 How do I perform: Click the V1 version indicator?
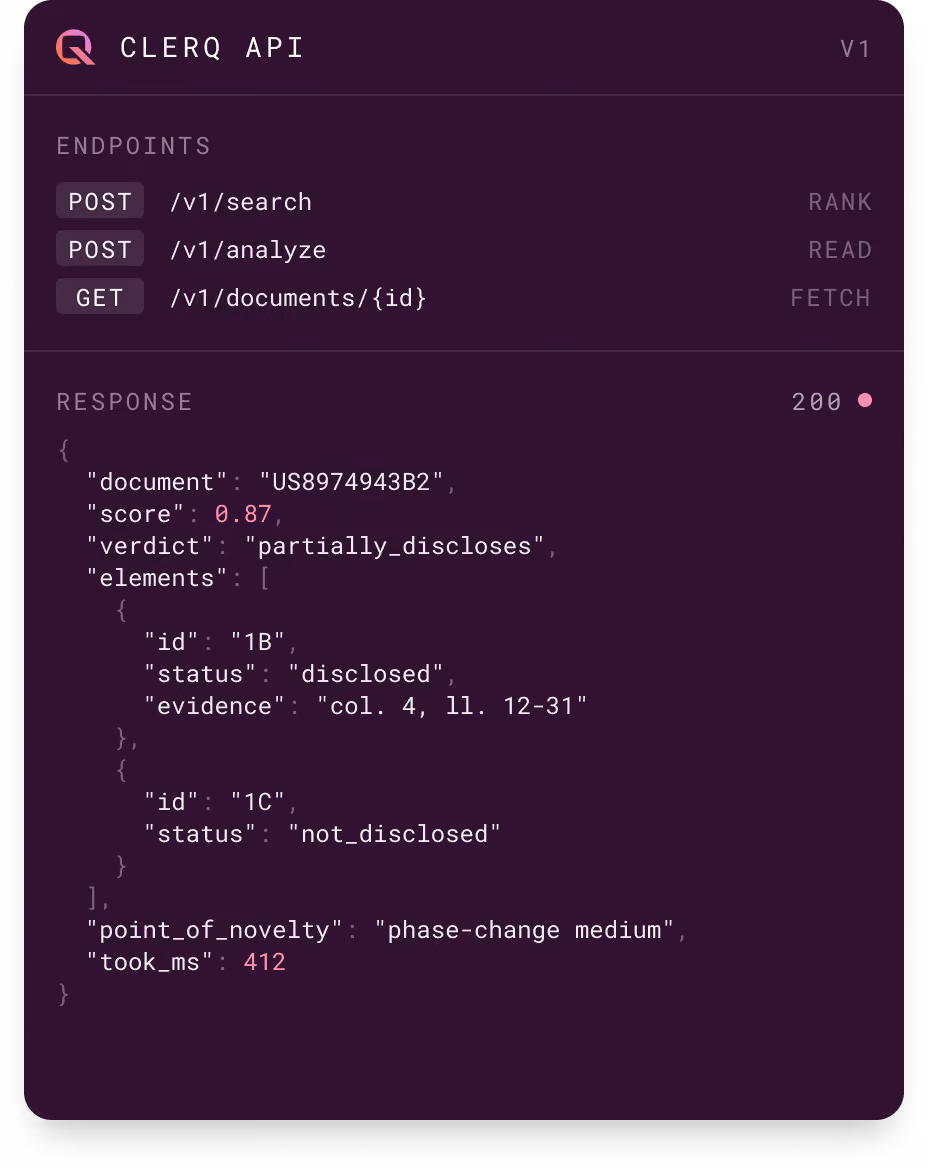855,49
